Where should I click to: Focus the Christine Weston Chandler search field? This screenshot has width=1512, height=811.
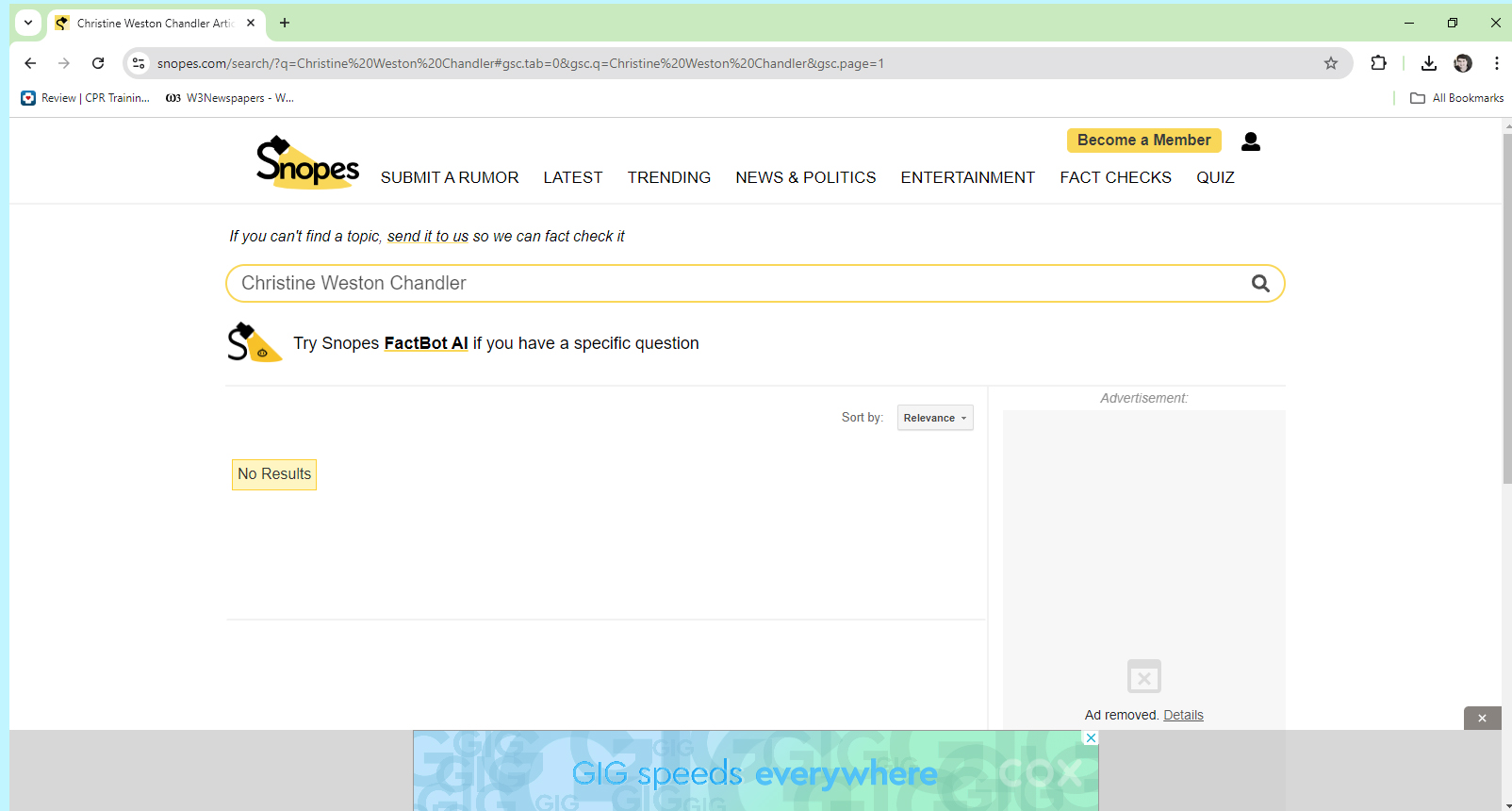tap(735, 284)
